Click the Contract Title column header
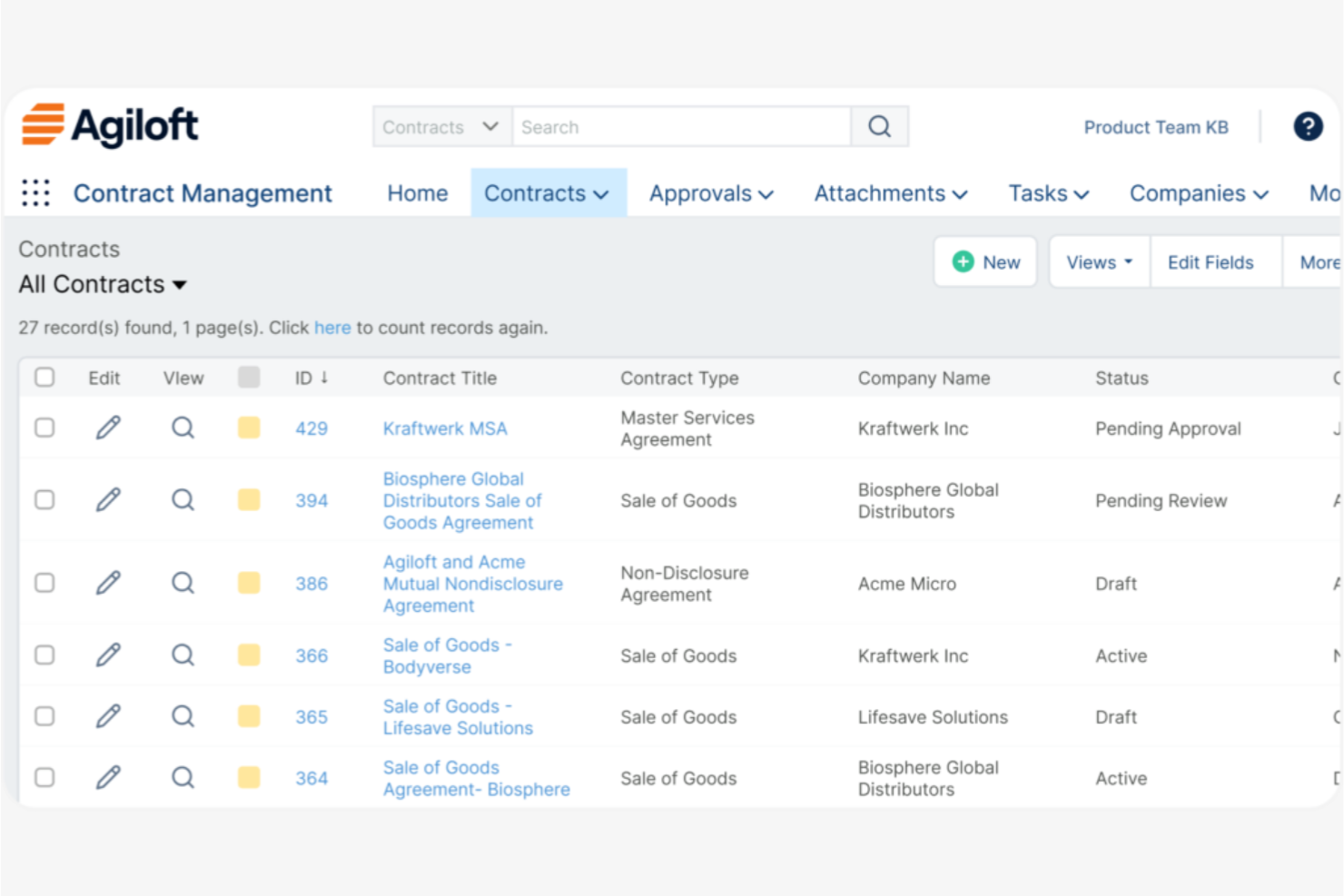 440,378
